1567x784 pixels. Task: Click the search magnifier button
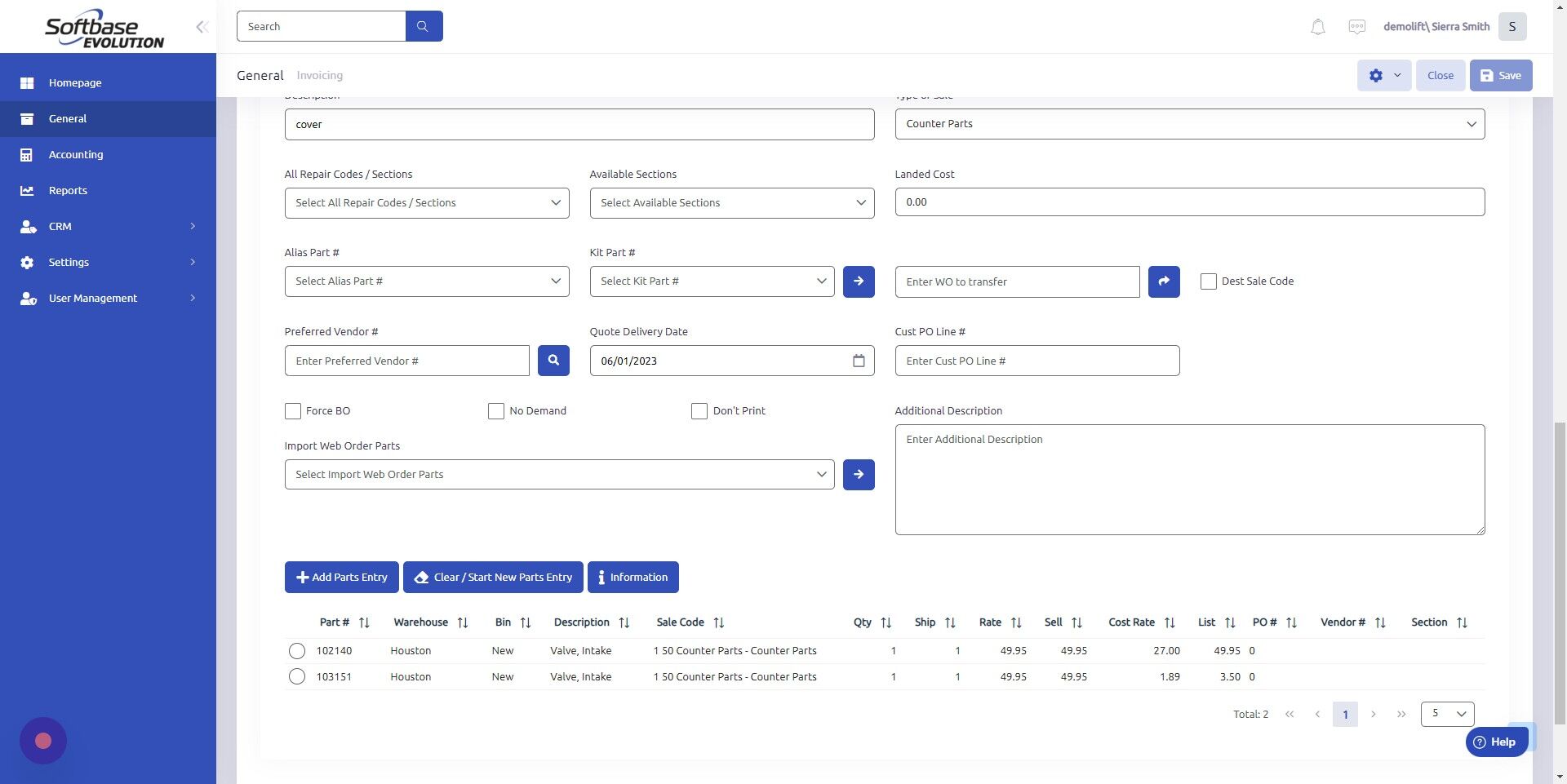[424, 25]
